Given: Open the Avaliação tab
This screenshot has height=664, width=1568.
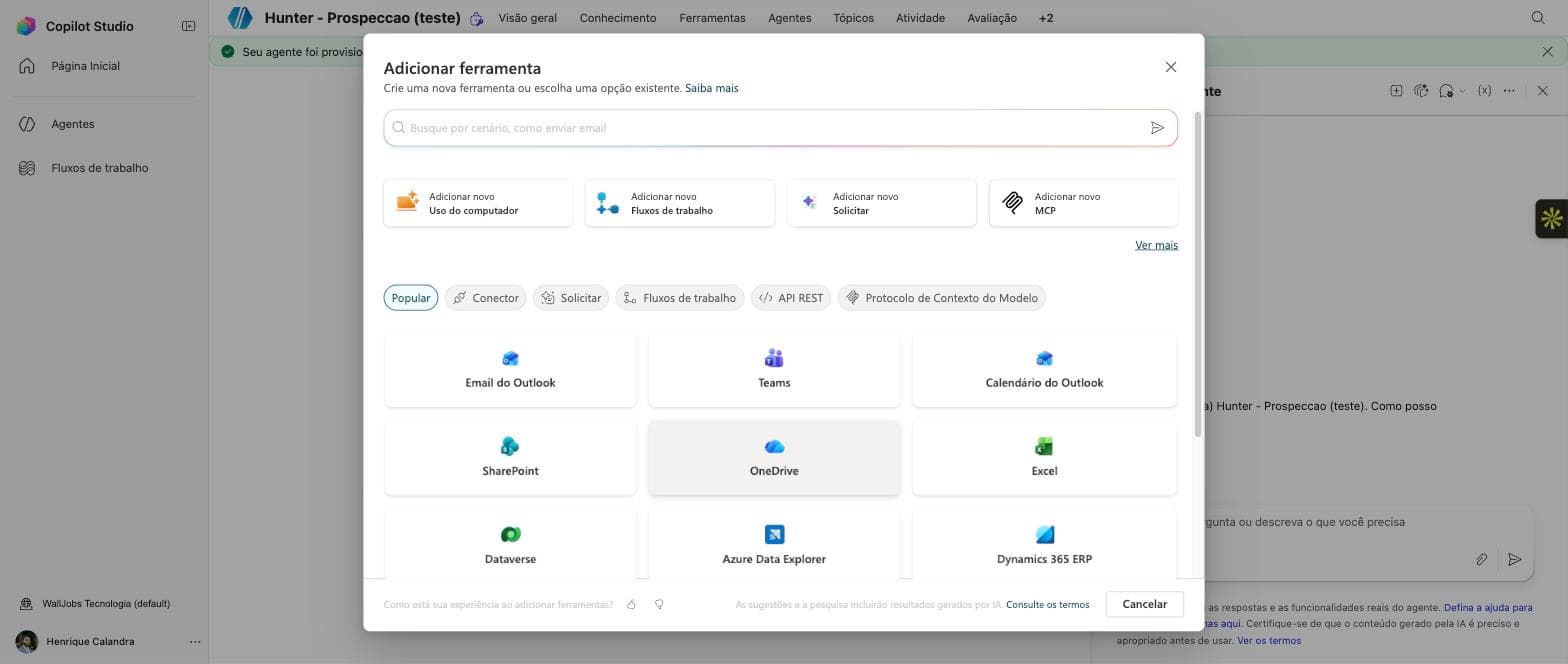Looking at the screenshot, I should (x=992, y=18).
